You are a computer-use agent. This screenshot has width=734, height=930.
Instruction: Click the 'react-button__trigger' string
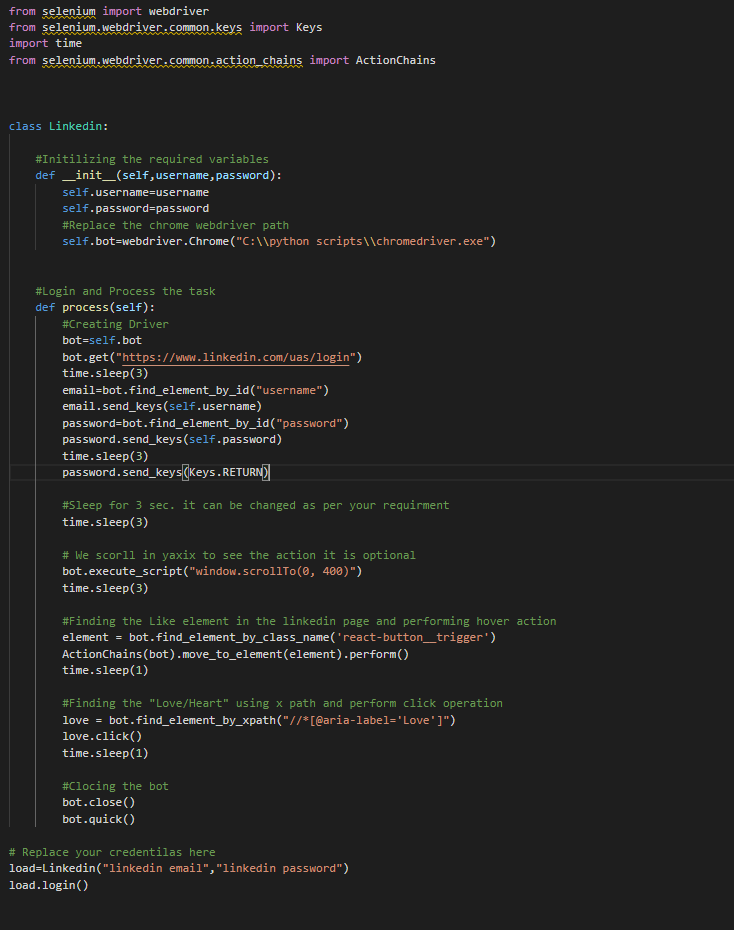click(x=412, y=637)
